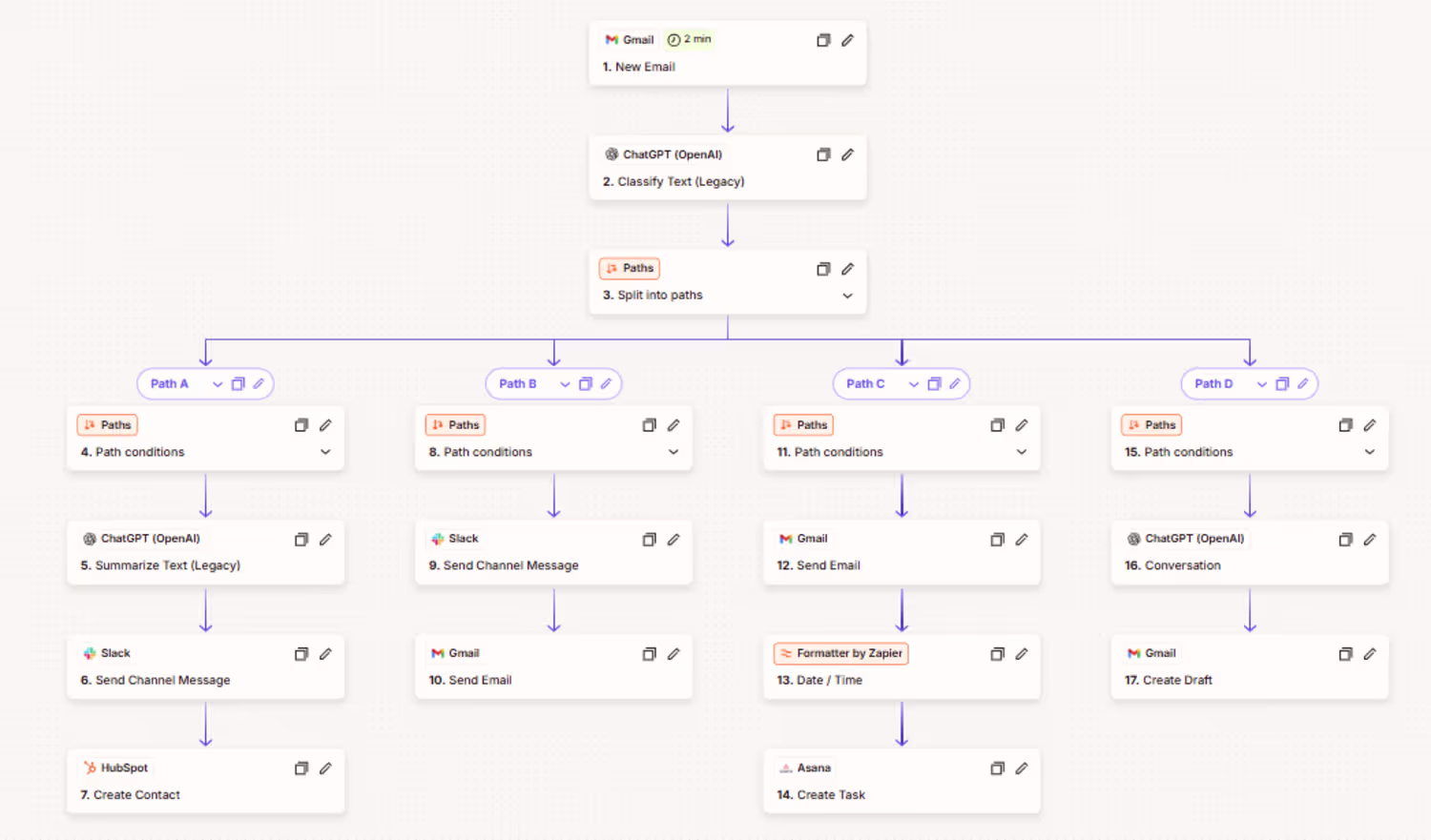Open the Path C dropdown arrow

(x=913, y=384)
